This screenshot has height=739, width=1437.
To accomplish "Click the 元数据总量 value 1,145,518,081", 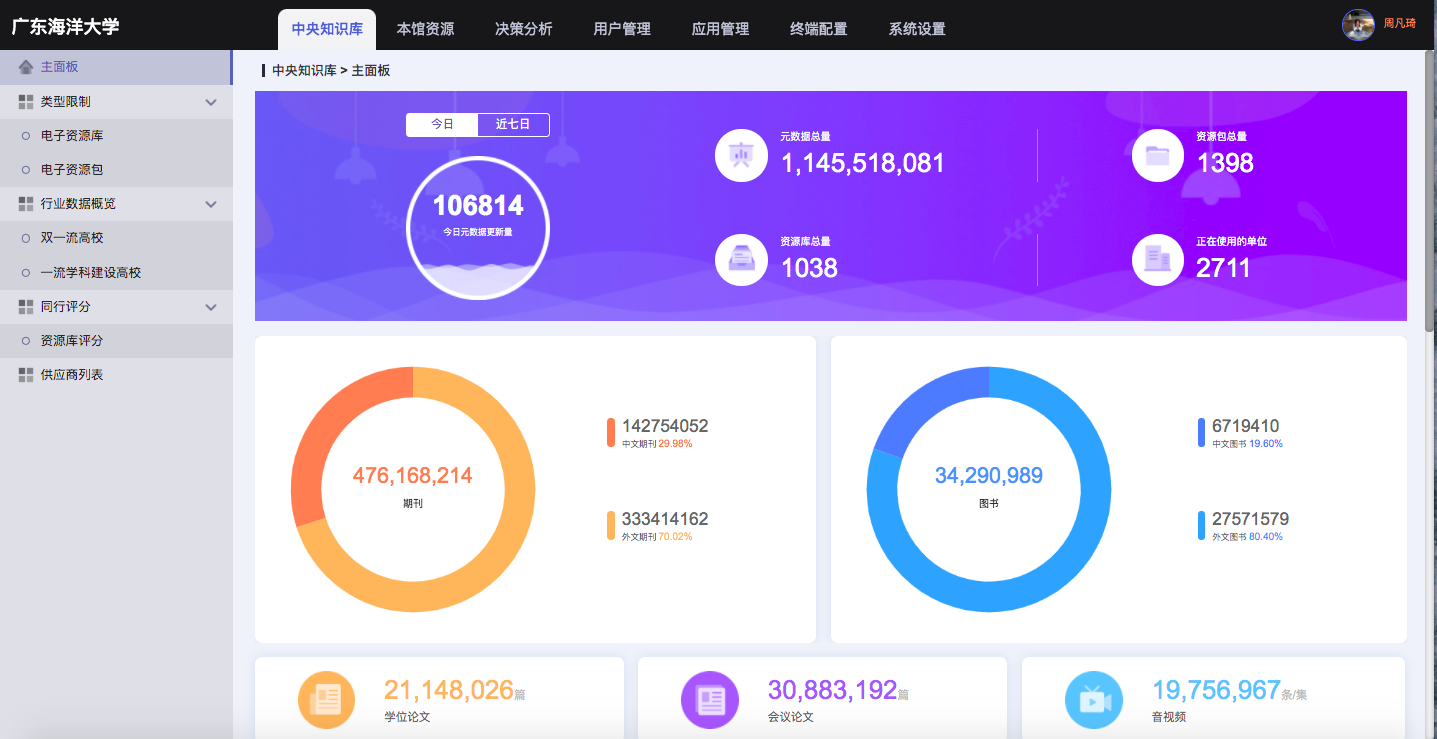I will coord(862,164).
